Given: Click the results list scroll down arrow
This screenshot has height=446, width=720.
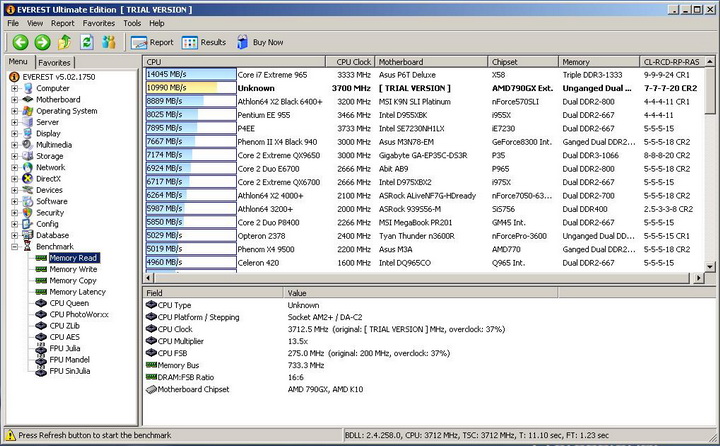Looking at the screenshot, I should 709,266.
